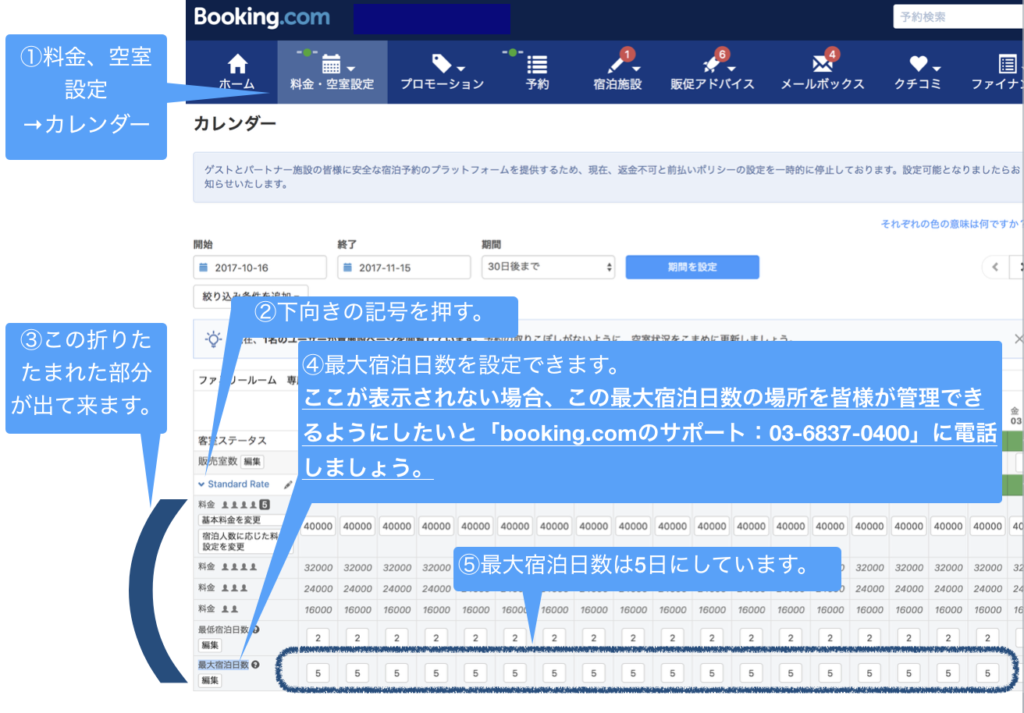Click 編集 button under 最大宿泊日数
Viewport: 1024px width, 713px height.
pyautogui.click(x=210, y=680)
